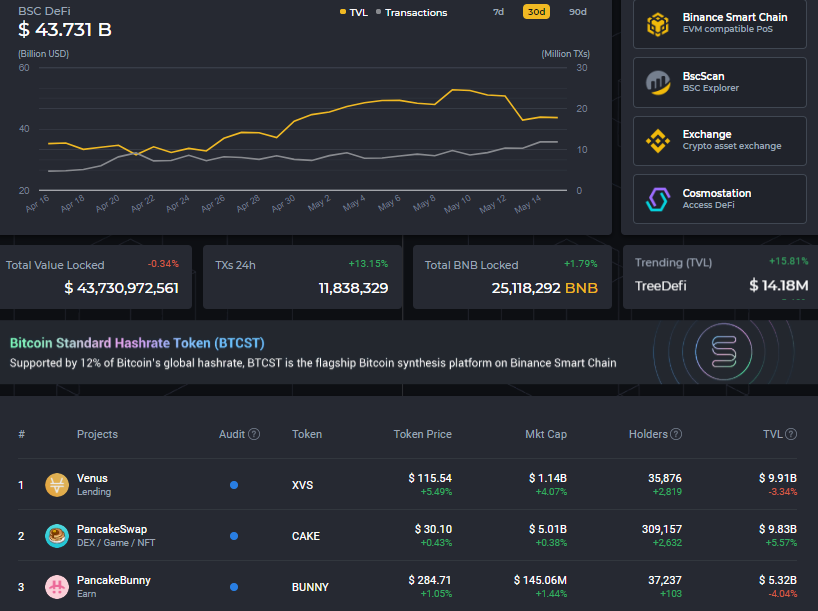818x611 pixels.
Task: Select the 30d chart range
Action: click(x=536, y=12)
